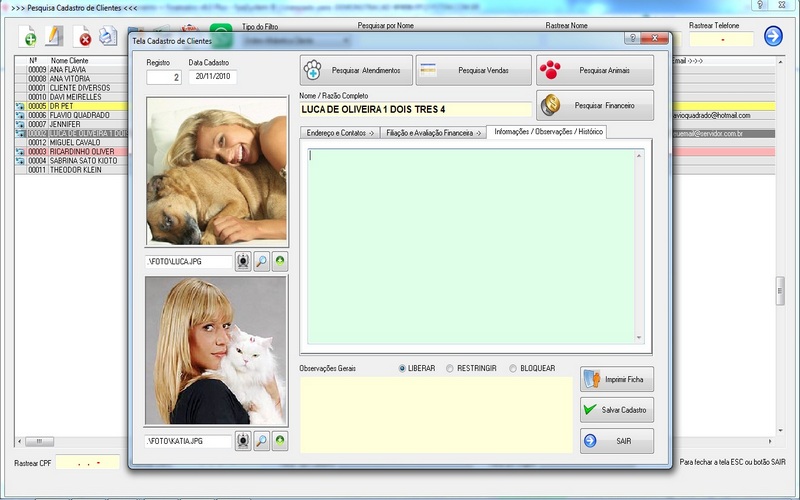Click the Rastrear CPF field

[x=87, y=462]
